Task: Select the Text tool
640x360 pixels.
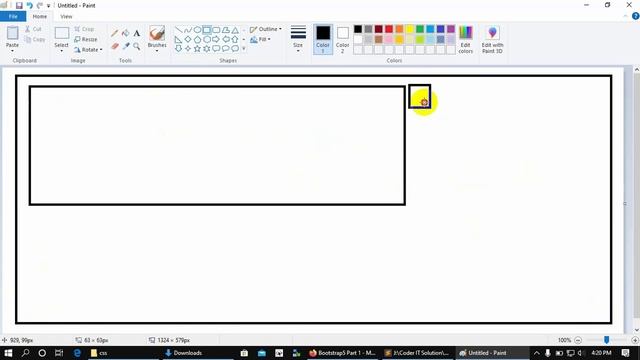Action: 137,33
